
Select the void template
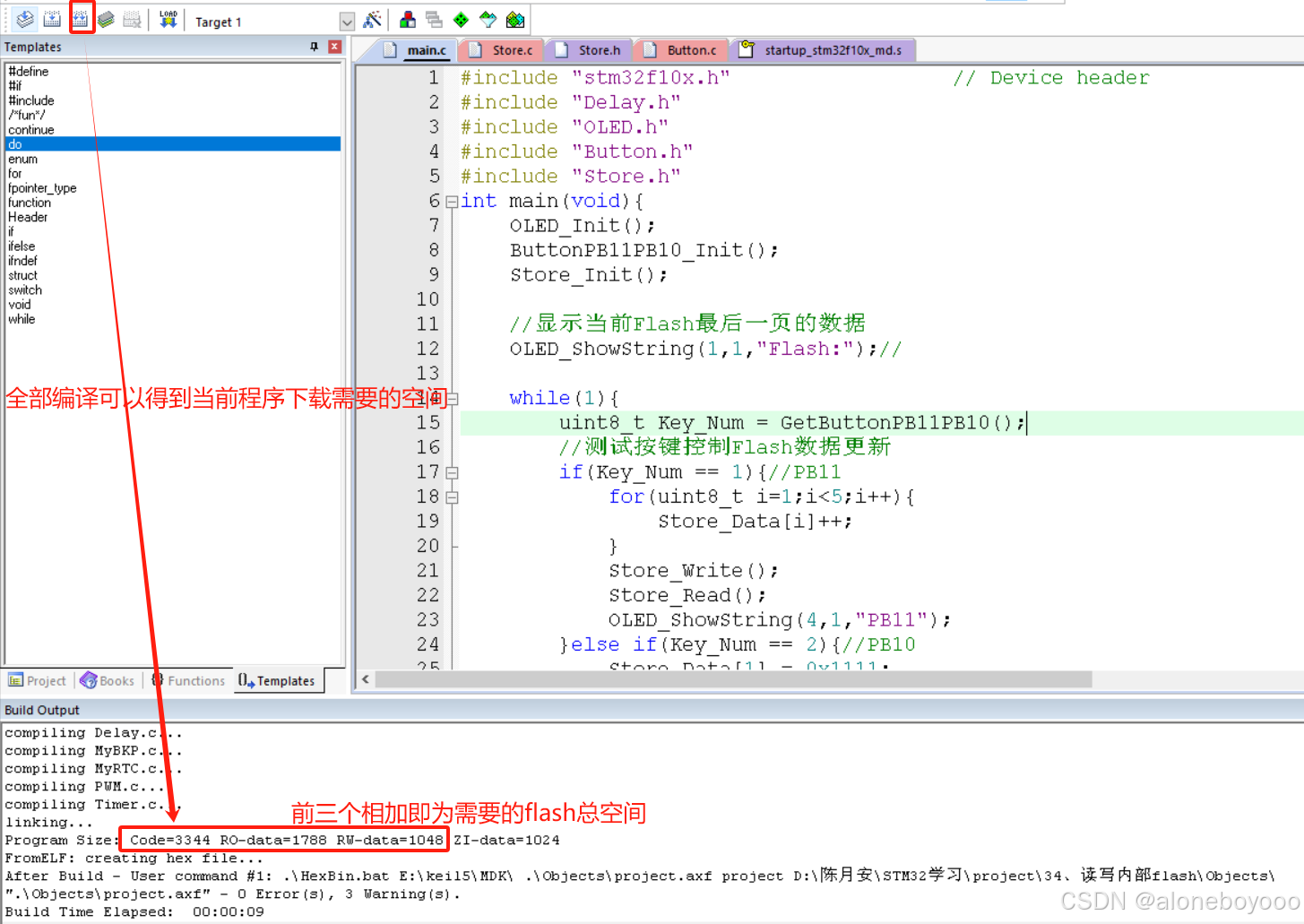(20, 305)
